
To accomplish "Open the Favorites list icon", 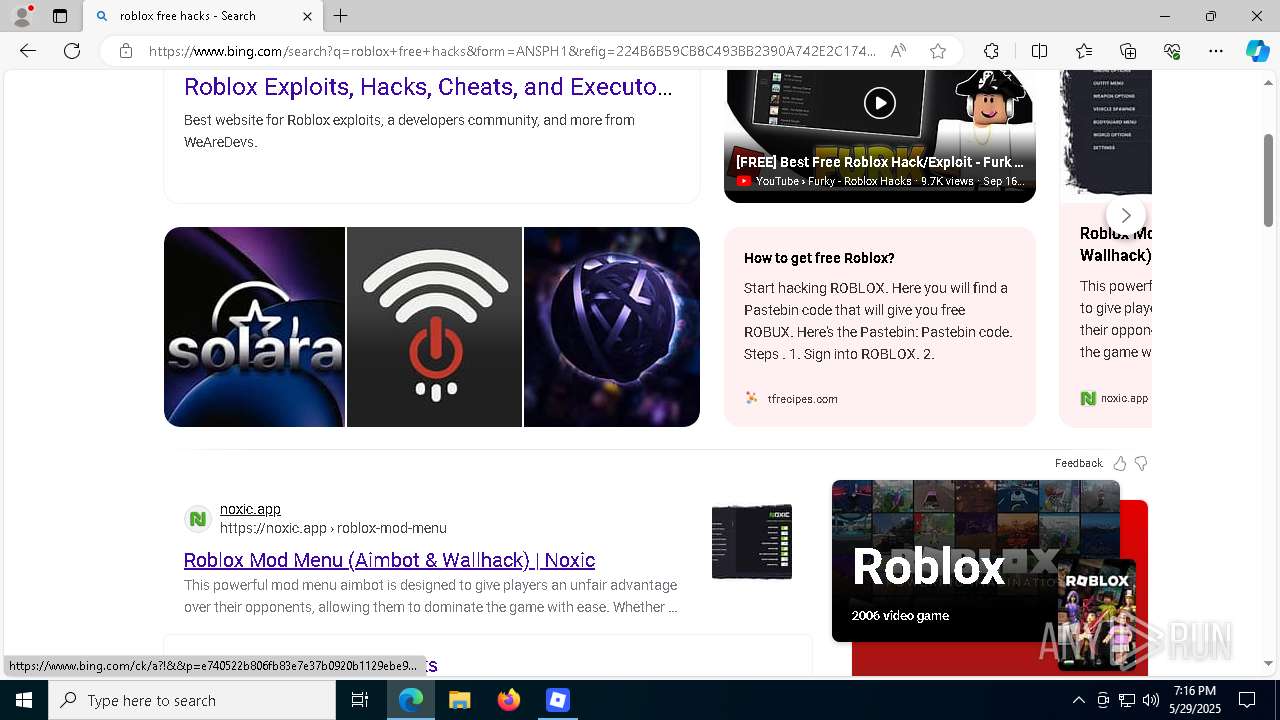I will point(1084,51).
